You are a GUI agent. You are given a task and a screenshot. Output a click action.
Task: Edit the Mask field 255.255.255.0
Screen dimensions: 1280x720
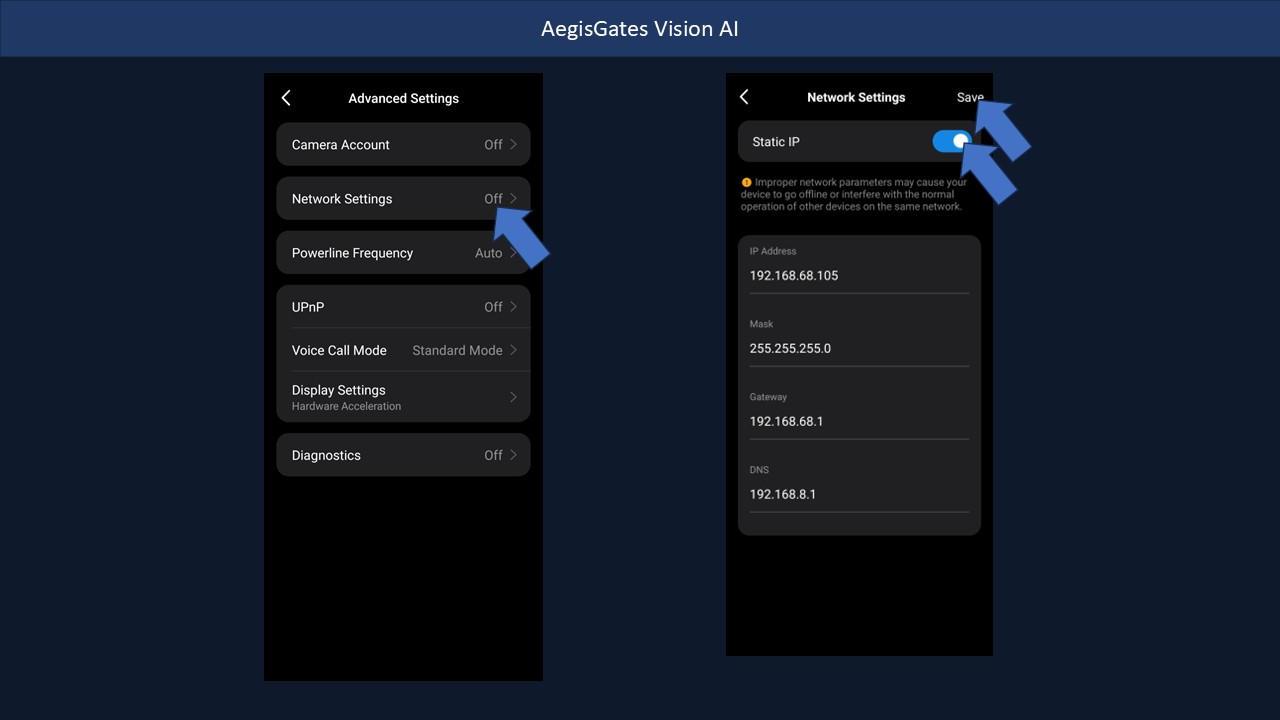(859, 348)
